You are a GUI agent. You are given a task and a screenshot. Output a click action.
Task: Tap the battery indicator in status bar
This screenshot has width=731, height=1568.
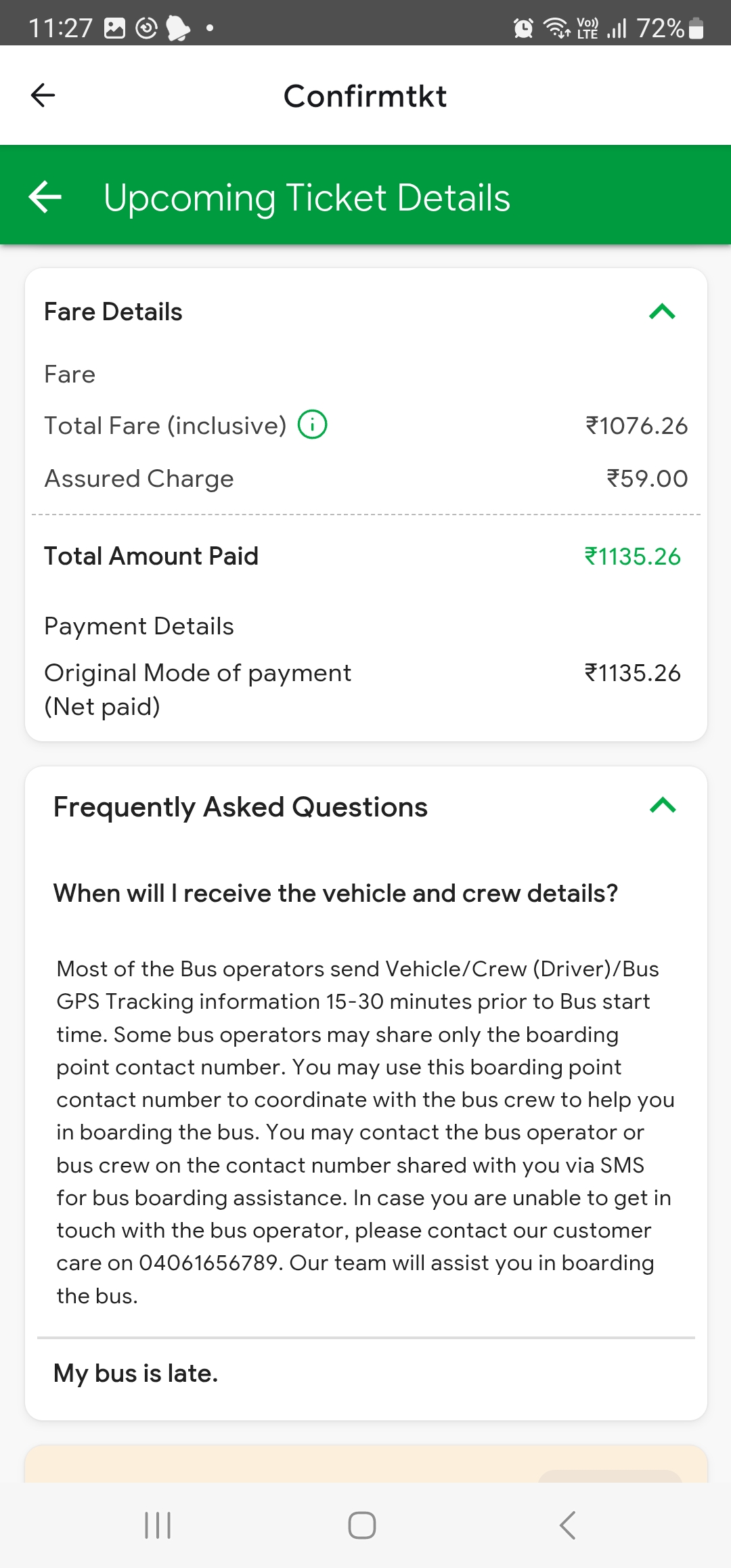pos(696,28)
